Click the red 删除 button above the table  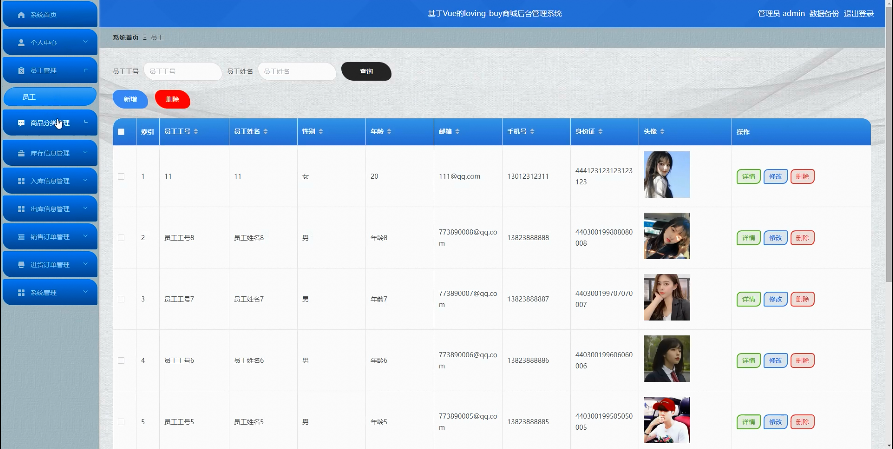[x=173, y=100]
